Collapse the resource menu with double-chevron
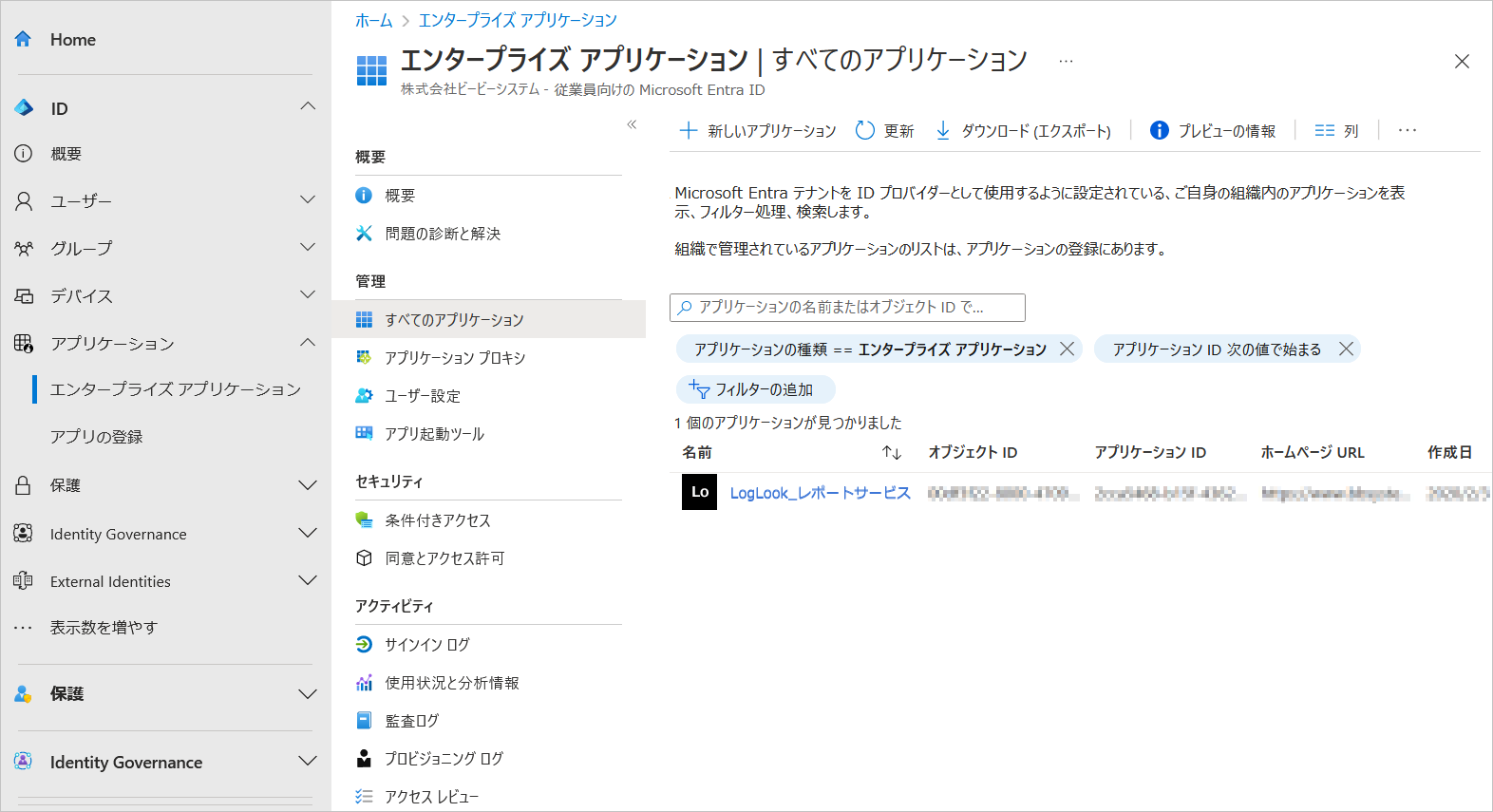Screen dimensions: 1493x812 pos(632,124)
